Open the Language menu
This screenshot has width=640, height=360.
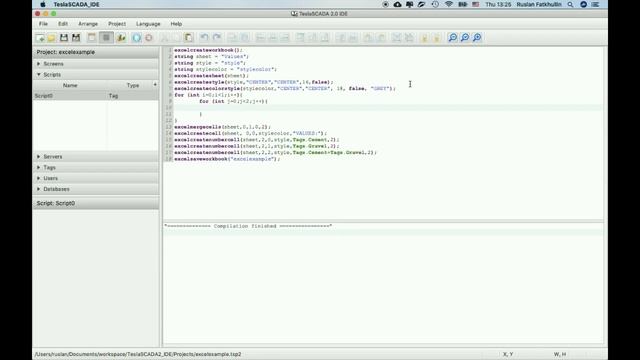pyautogui.click(x=148, y=24)
